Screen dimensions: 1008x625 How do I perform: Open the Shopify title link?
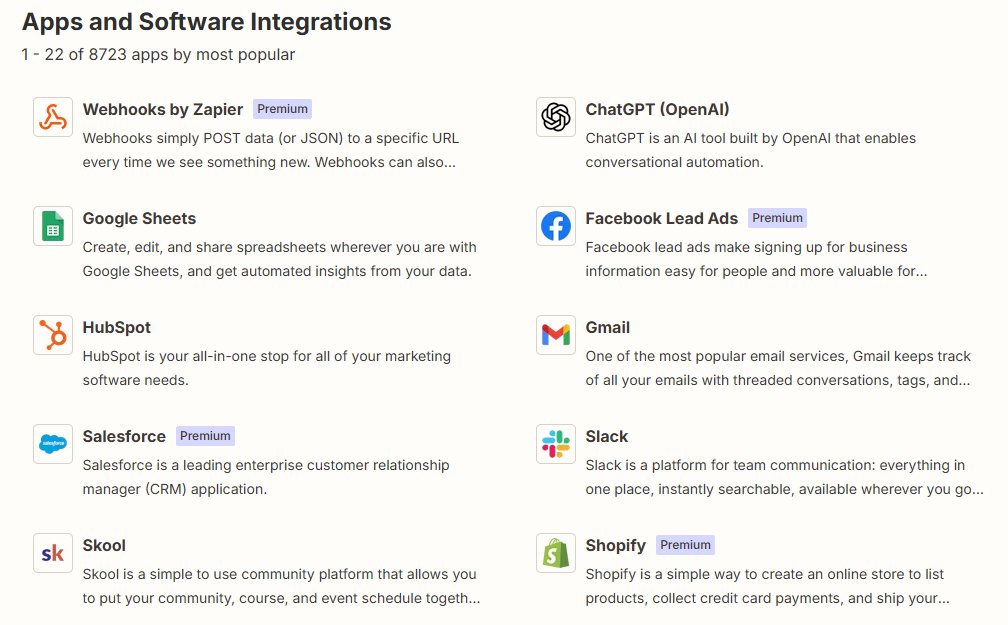615,545
